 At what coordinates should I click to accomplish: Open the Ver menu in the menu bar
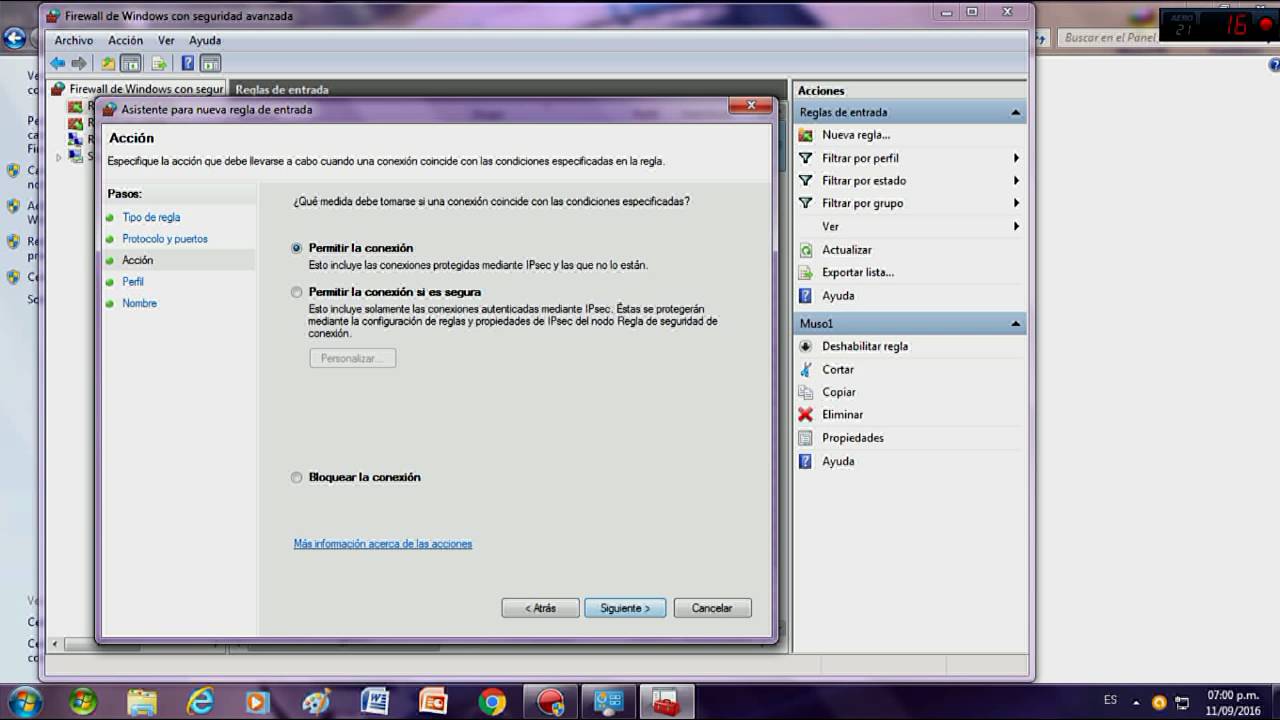[x=166, y=41]
